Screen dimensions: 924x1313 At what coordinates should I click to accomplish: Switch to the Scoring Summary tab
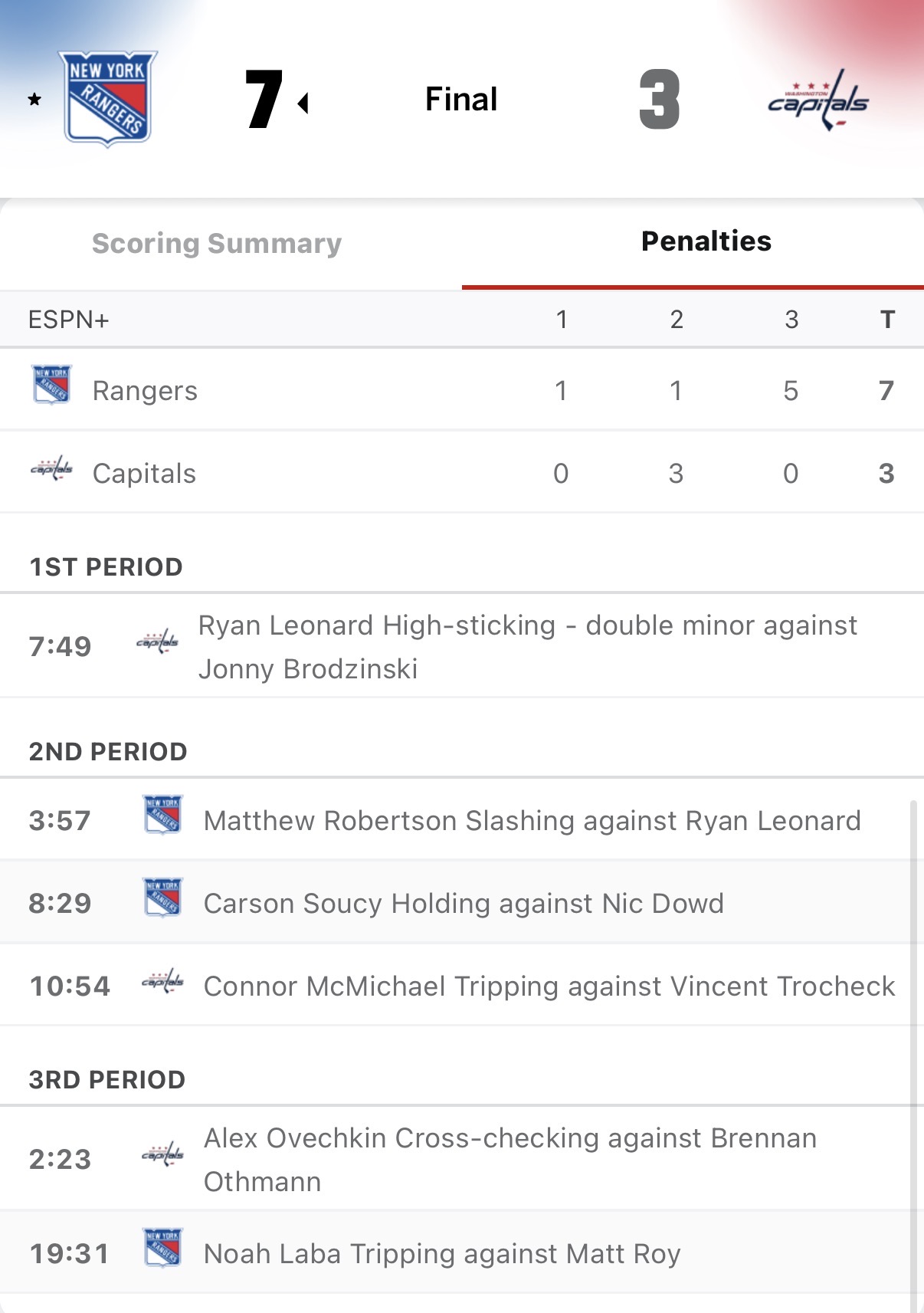pos(217,244)
